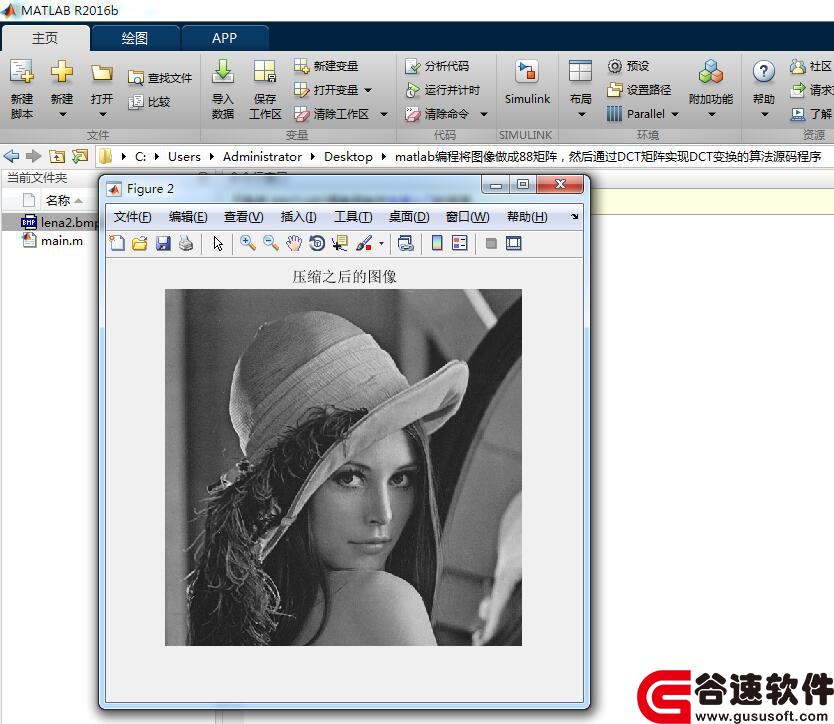This screenshot has width=834, height=724.
Task: Switch to the Home (主页) tab
Action: pos(45,38)
